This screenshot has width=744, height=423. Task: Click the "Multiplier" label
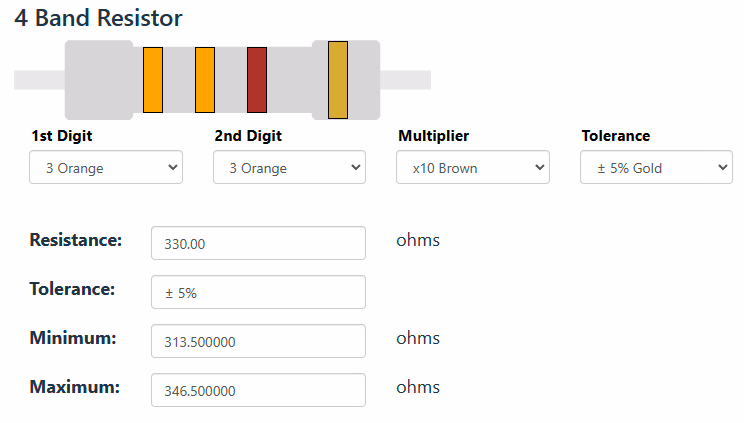click(x=433, y=136)
